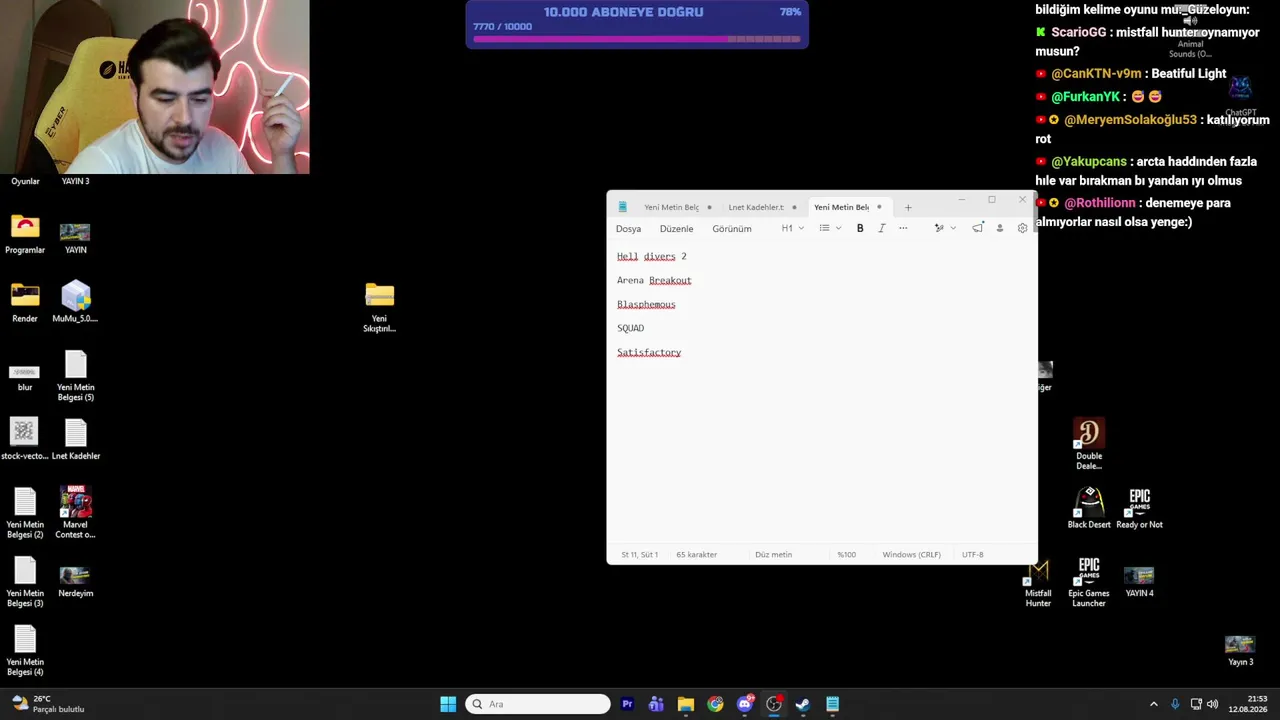The height and width of the screenshot is (720, 1280).
Task: Select Yeni Metin Belgesi (5) desktop file
Action: [76, 376]
